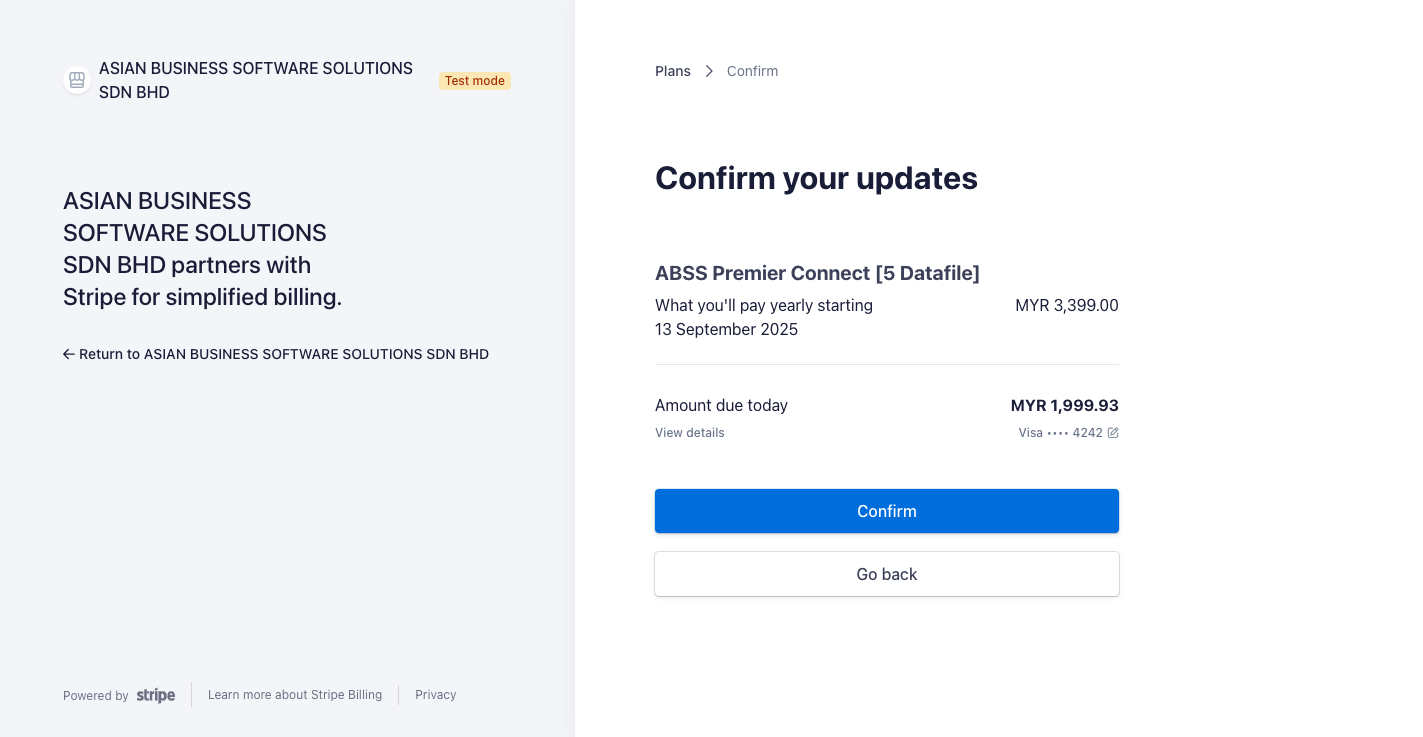Click the merchant storefront icon
The width and height of the screenshot is (1423, 737).
pos(77,80)
